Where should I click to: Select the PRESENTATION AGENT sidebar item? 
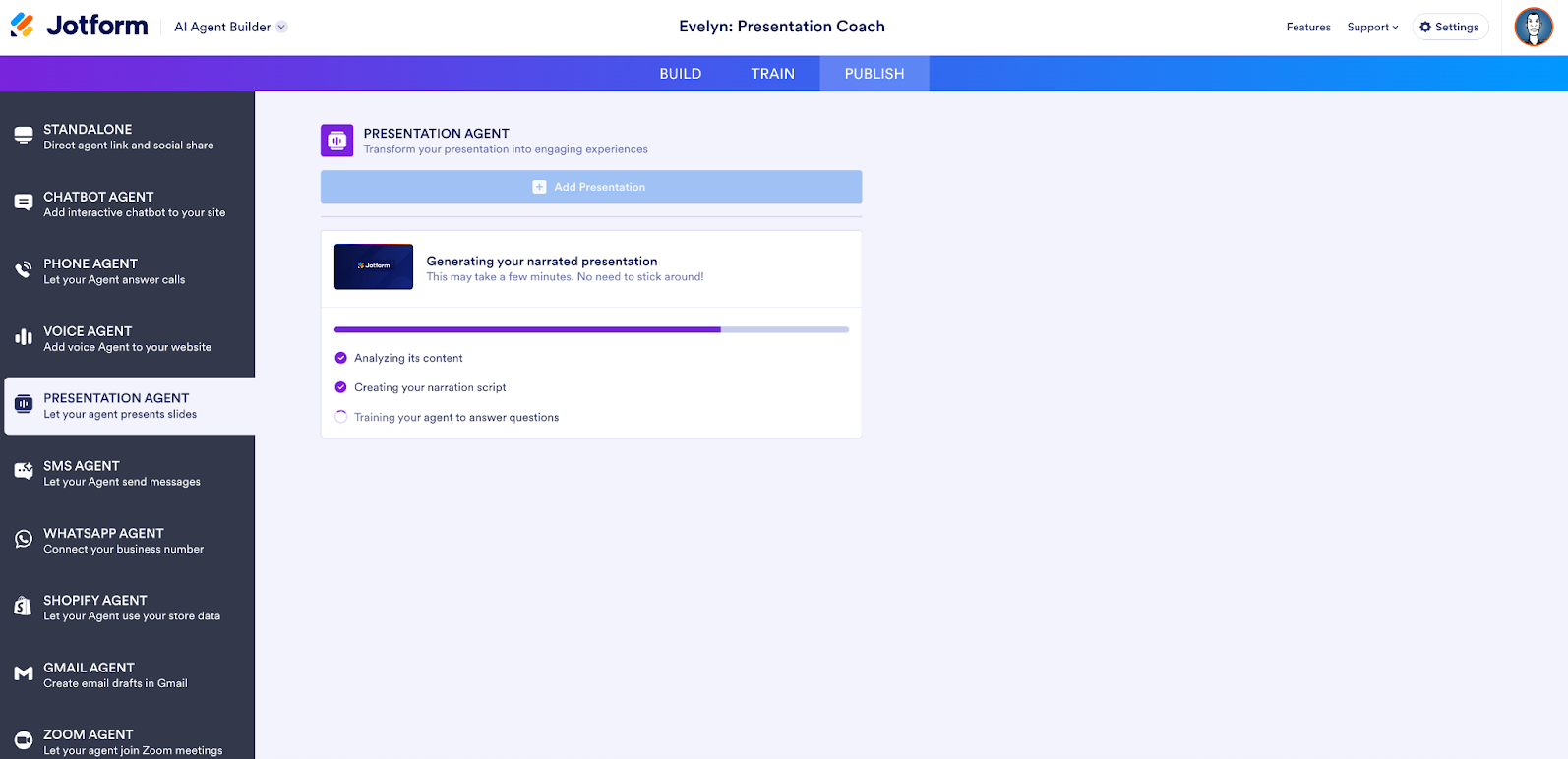130,406
